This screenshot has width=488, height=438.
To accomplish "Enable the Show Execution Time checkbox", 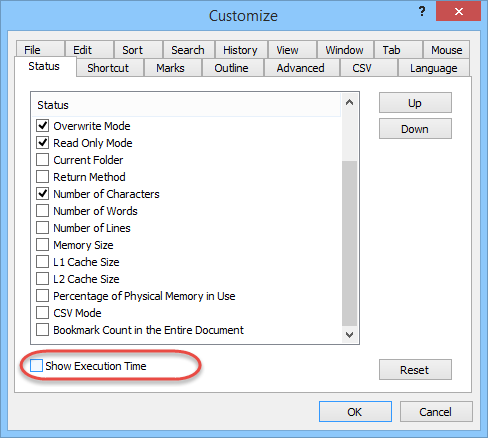I will click(x=36, y=366).
